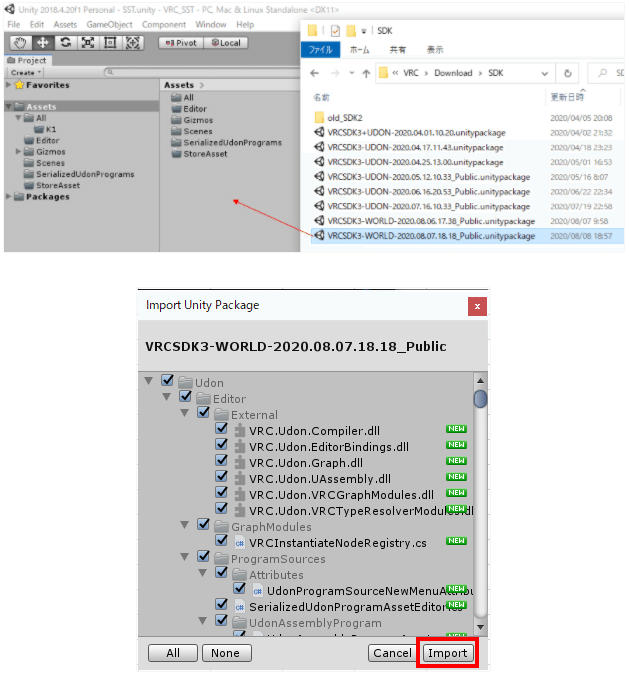Uncheck the GraphModules folder checkbox

pos(203,524)
